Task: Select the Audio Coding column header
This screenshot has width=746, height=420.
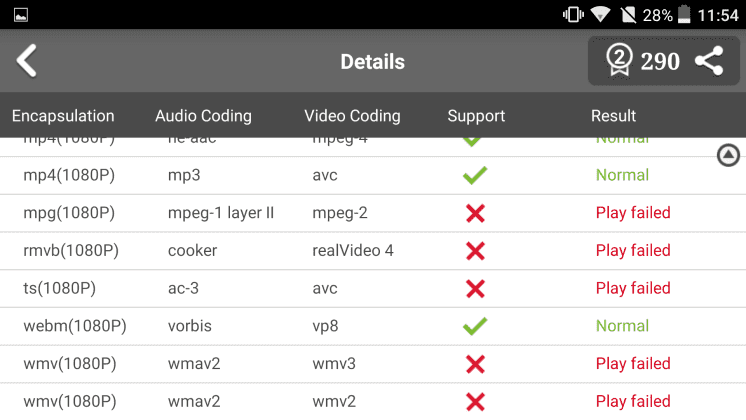Action: [203, 116]
